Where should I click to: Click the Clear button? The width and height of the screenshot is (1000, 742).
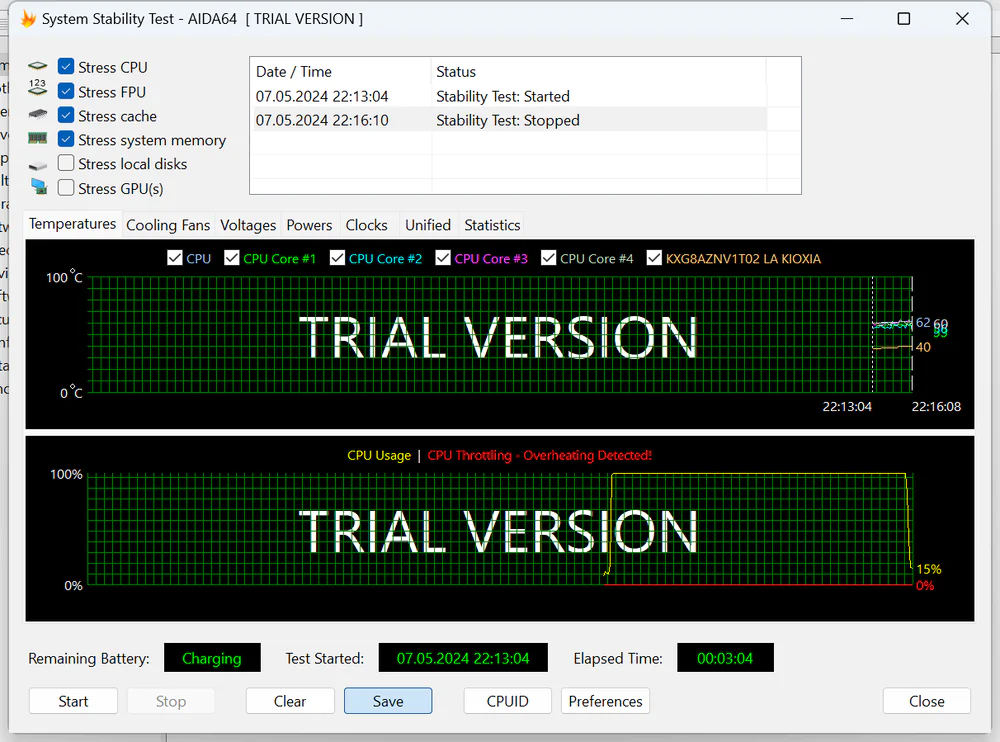[x=290, y=701]
